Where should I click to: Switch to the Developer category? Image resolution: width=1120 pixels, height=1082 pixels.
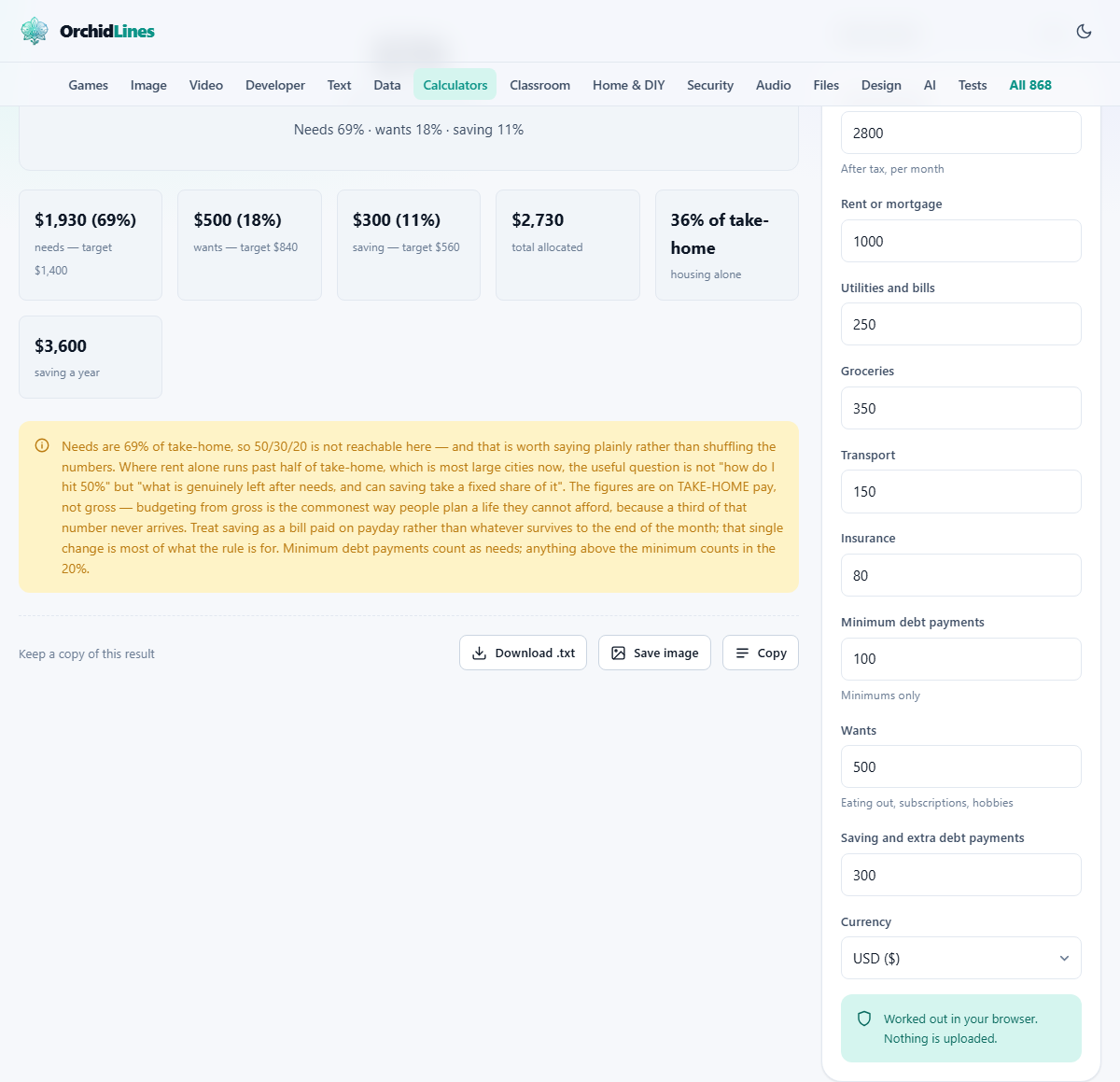tap(275, 85)
